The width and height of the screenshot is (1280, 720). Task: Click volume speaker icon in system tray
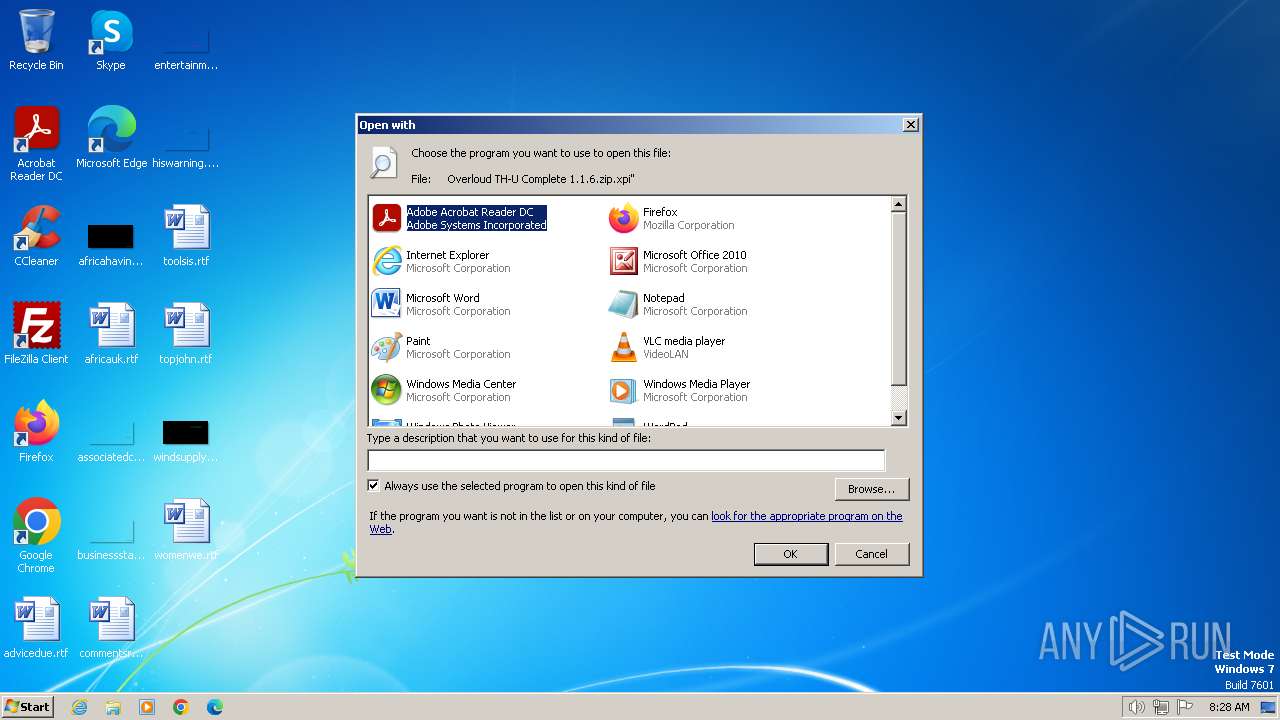[x=1137, y=707]
